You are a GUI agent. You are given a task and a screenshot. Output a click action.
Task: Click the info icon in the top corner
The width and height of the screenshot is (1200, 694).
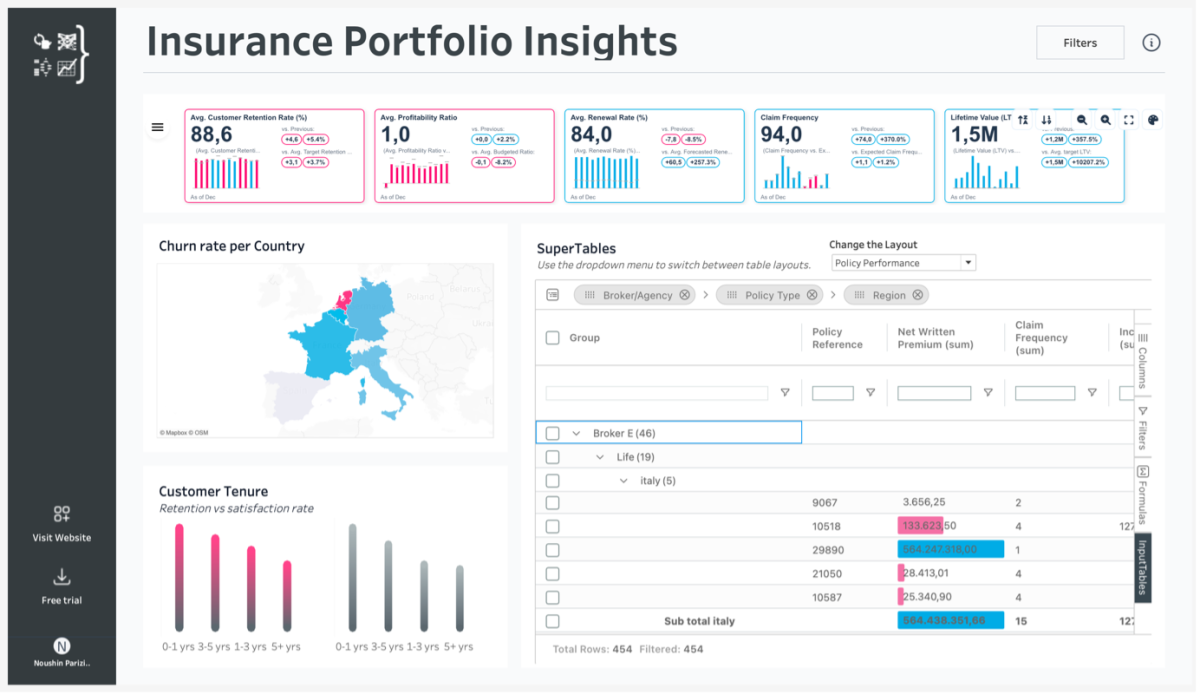tap(1151, 42)
